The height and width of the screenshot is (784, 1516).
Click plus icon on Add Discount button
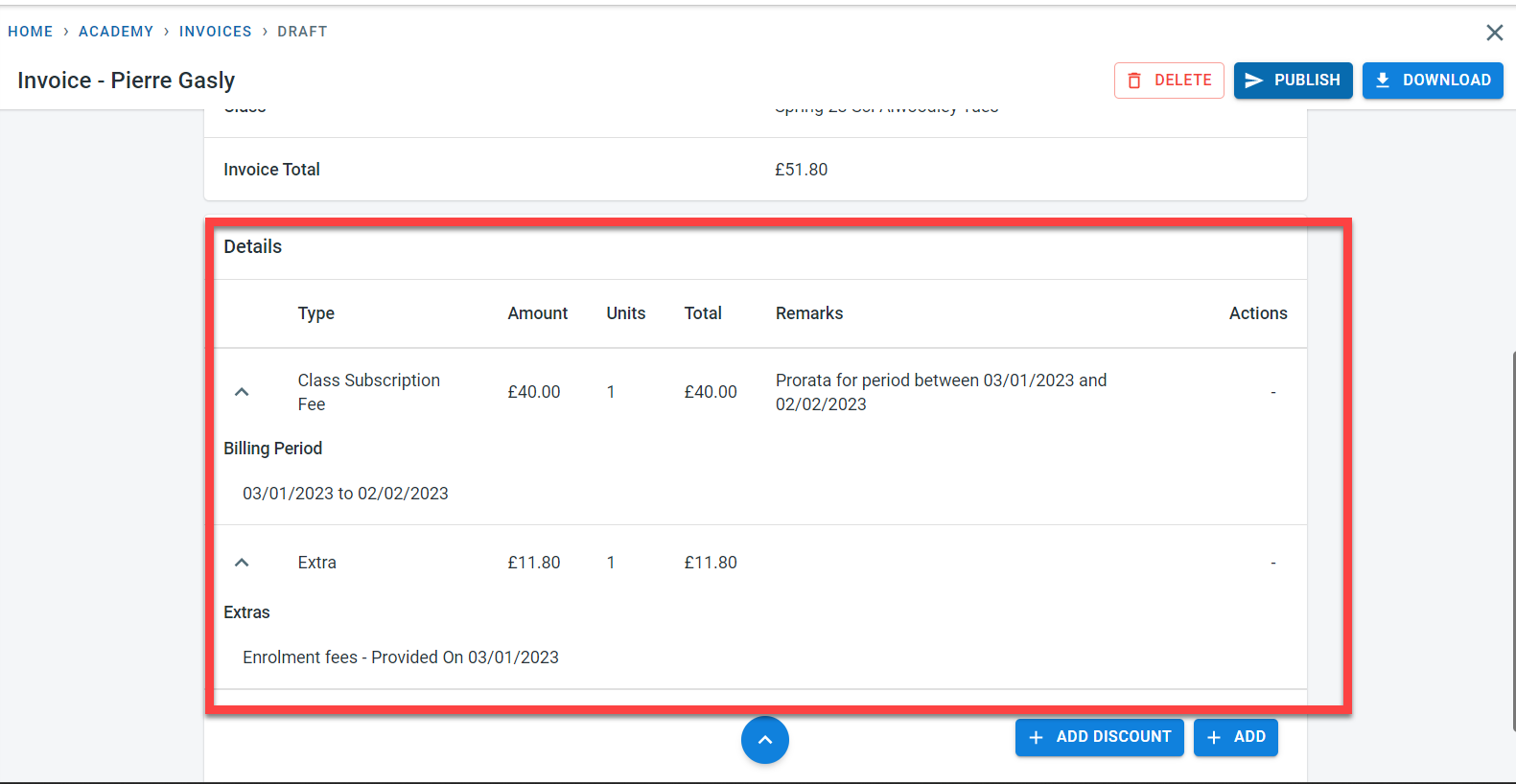point(1036,737)
